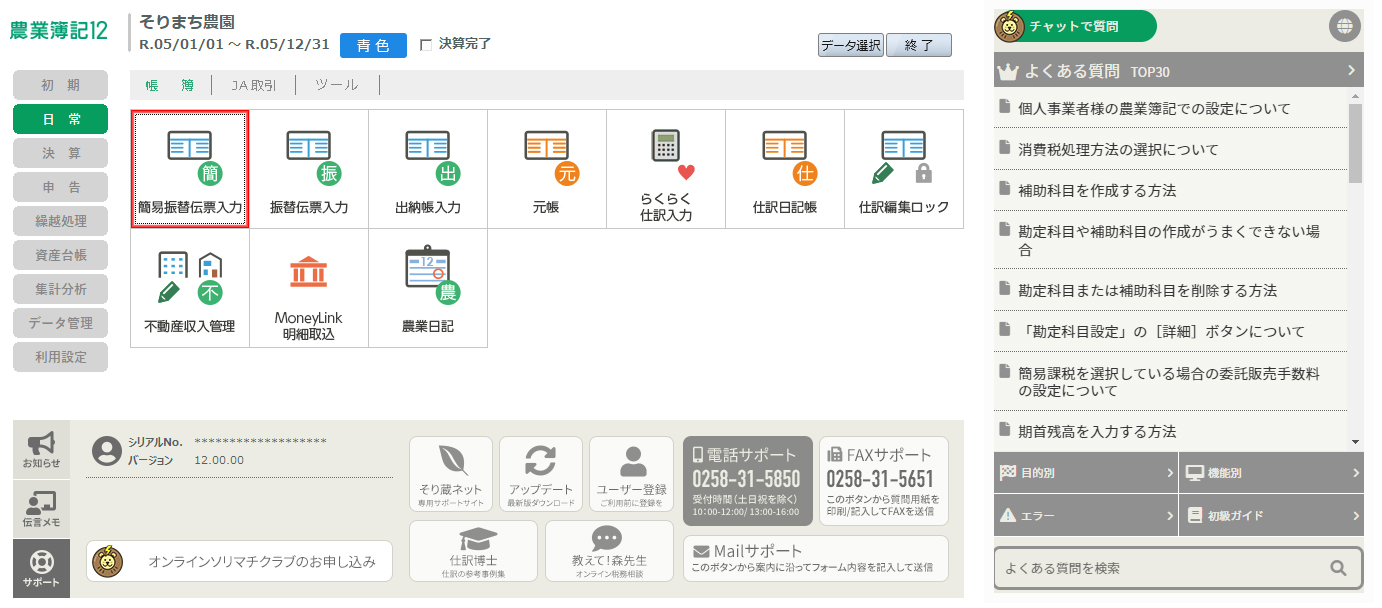The image size is (1382, 608).
Task: Select 資産台帳 in sidebar menu
Action: pyautogui.click(x=60, y=255)
